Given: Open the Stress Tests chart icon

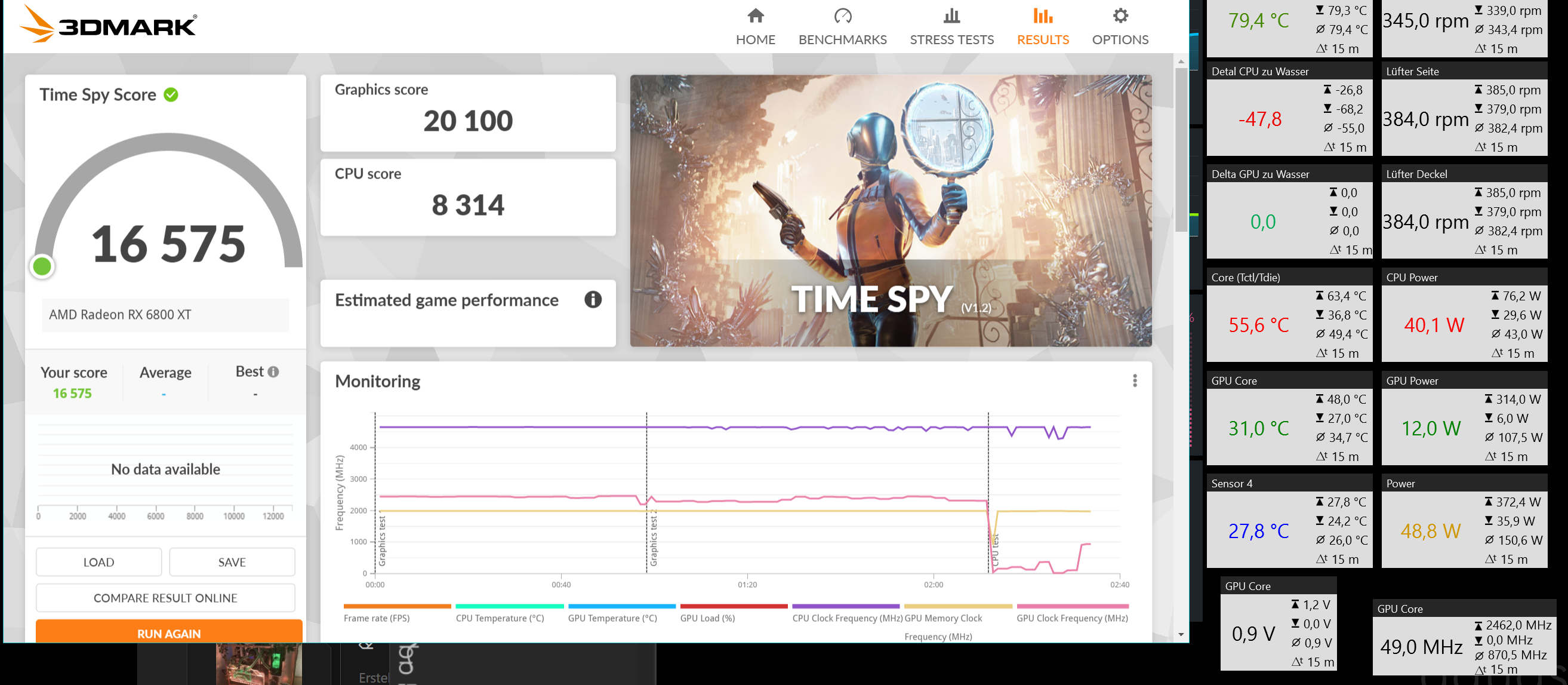Looking at the screenshot, I should pos(951,17).
